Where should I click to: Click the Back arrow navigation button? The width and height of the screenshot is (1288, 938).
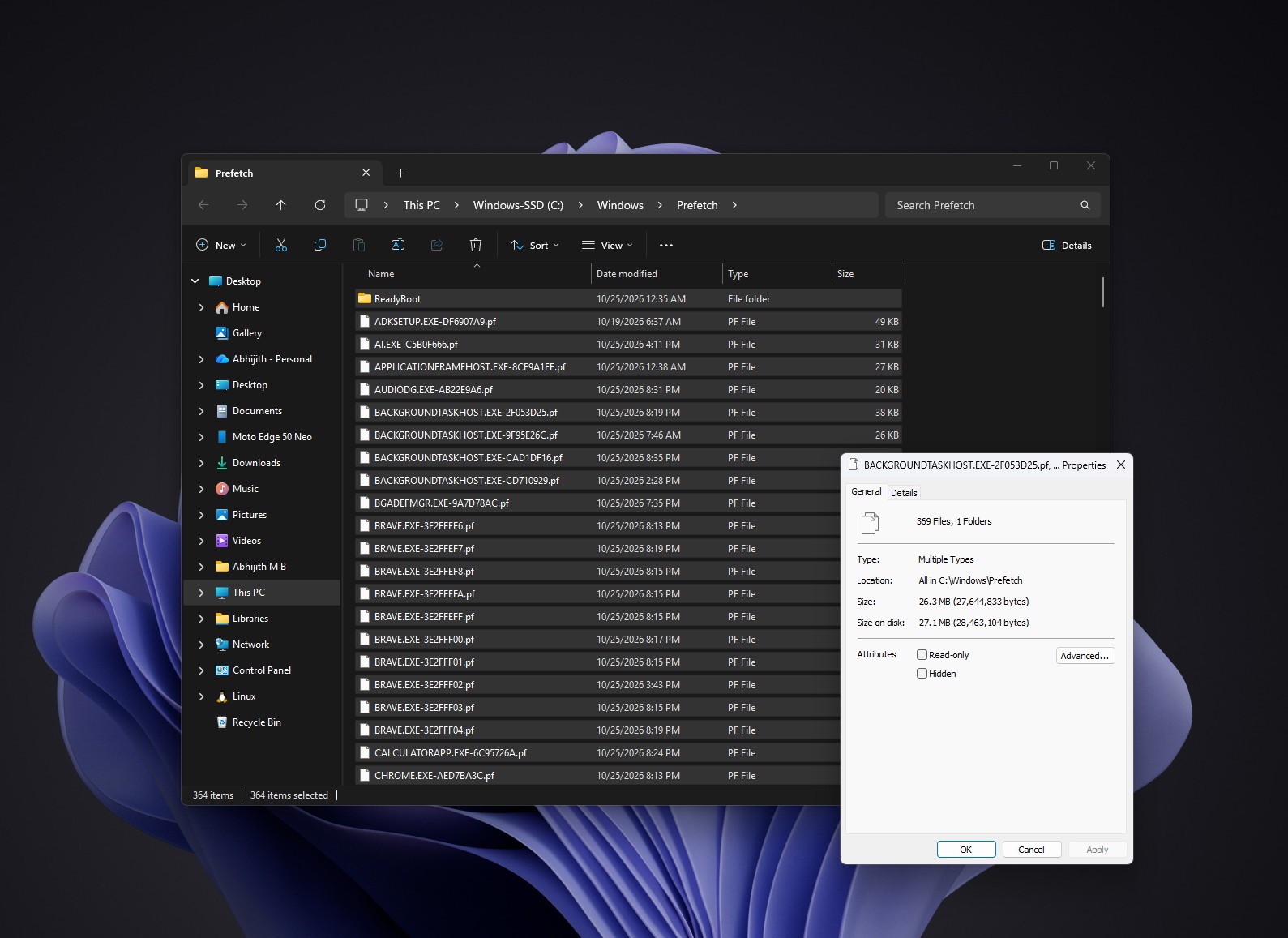pos(203,205)
